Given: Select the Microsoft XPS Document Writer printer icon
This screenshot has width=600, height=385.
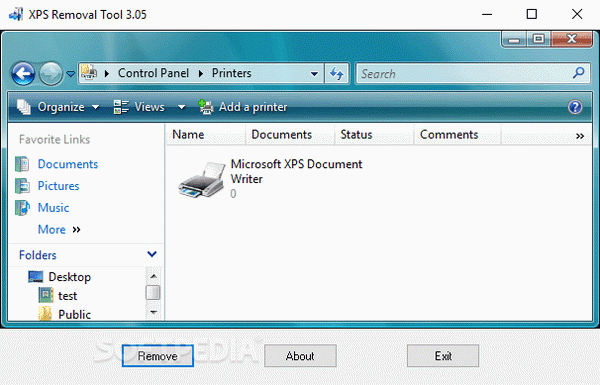Looking at the screenshot, I should pos(202,179).
